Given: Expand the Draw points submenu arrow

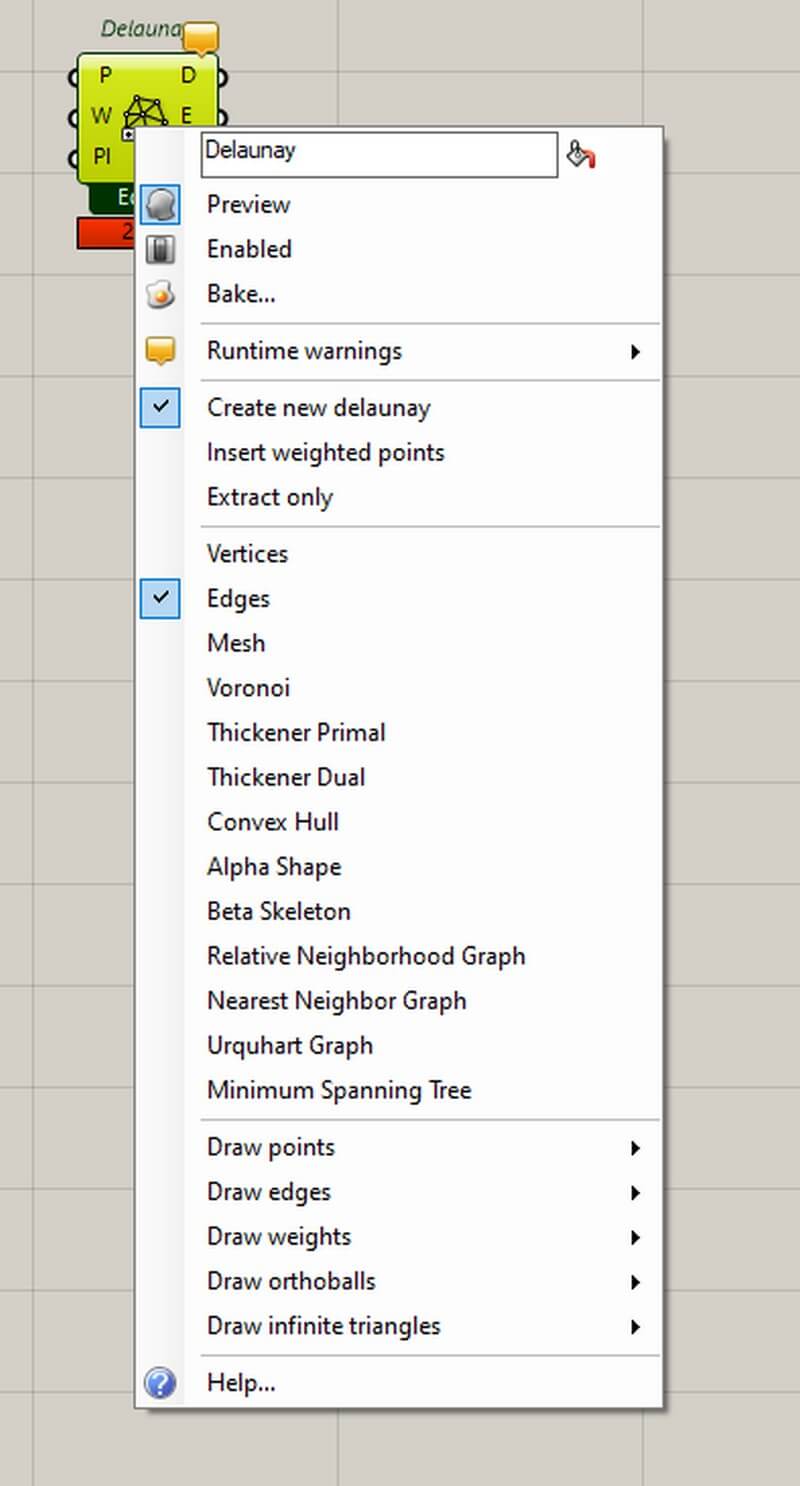Looking at the screenshot, I should coord(634,1148).
